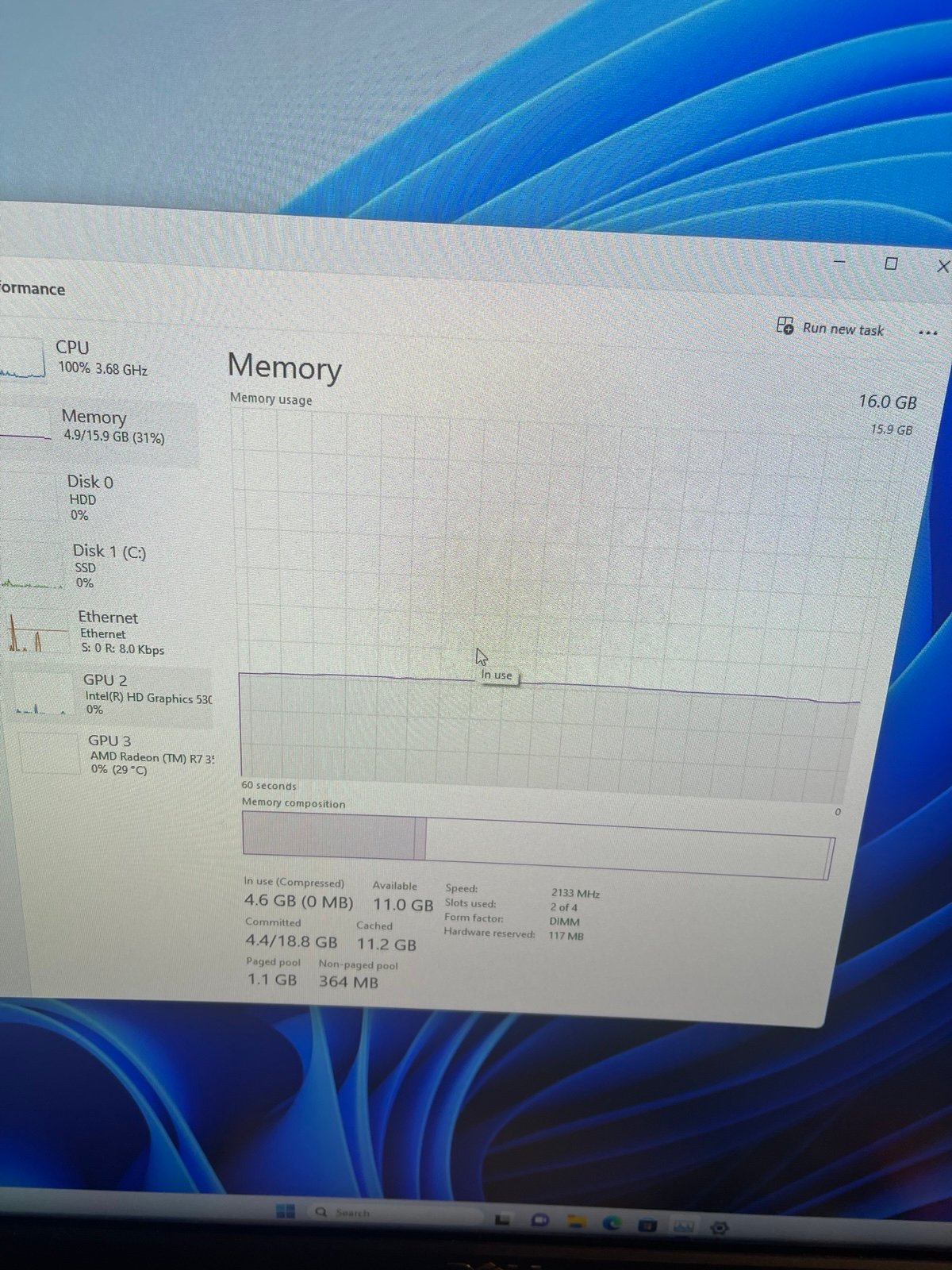Click the 'Slots used:' label

[470, 903]
